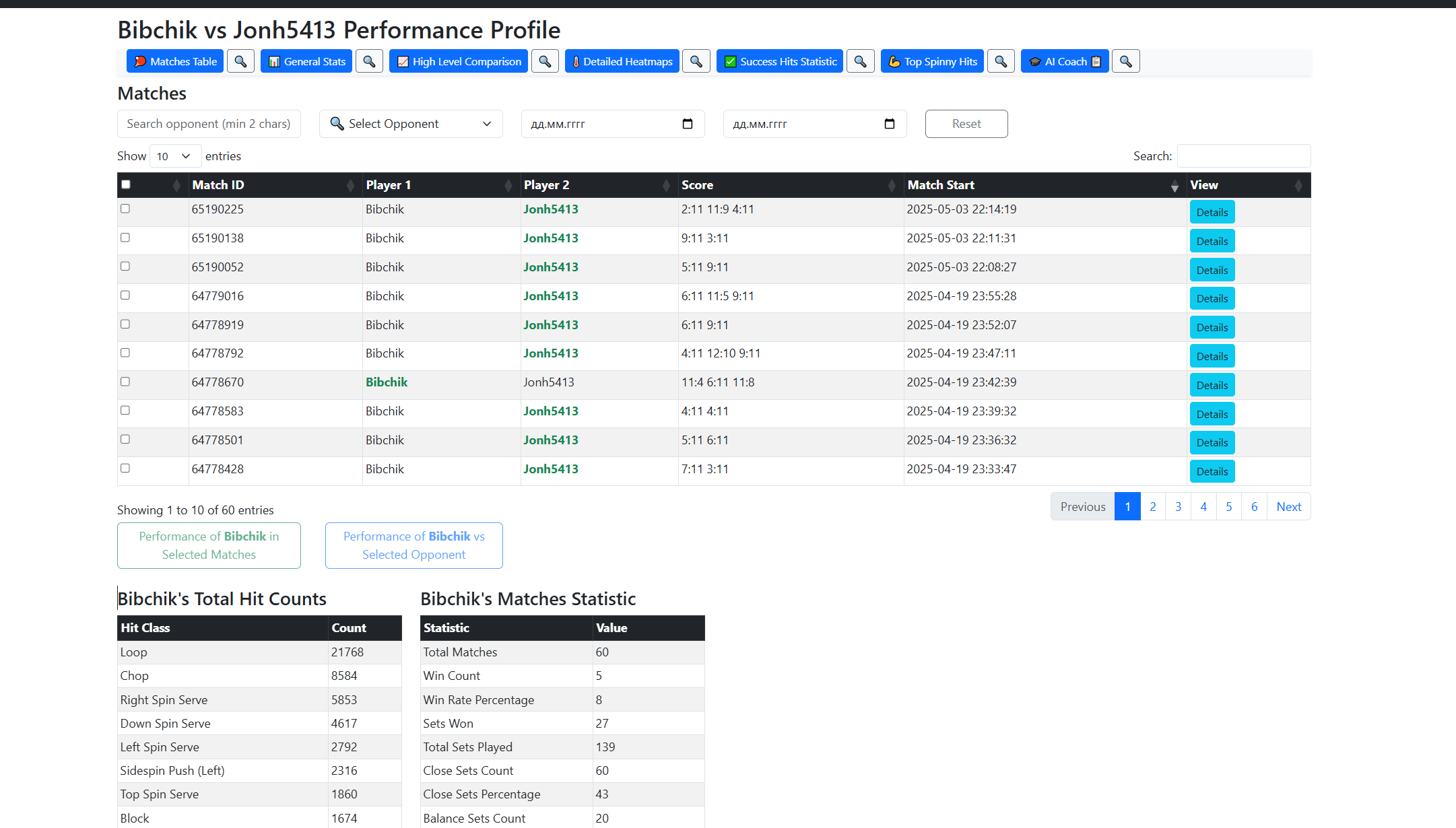Switch to the Detailed Heatmaps tab
The width and height of the screenshot is (1456, 828).
622,61
